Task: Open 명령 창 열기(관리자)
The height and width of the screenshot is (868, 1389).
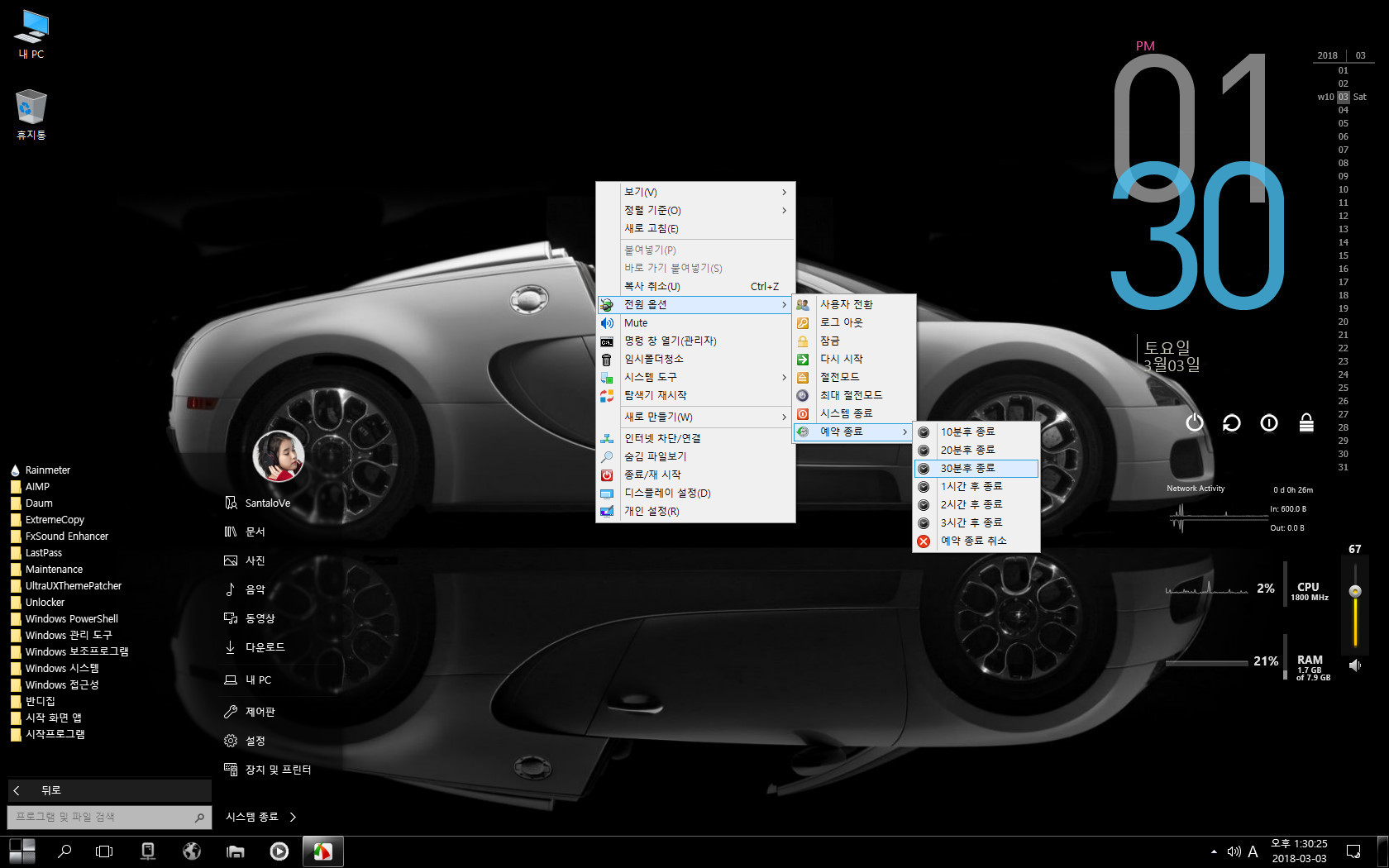Action: pyautogui.click(x=695, y=341)
